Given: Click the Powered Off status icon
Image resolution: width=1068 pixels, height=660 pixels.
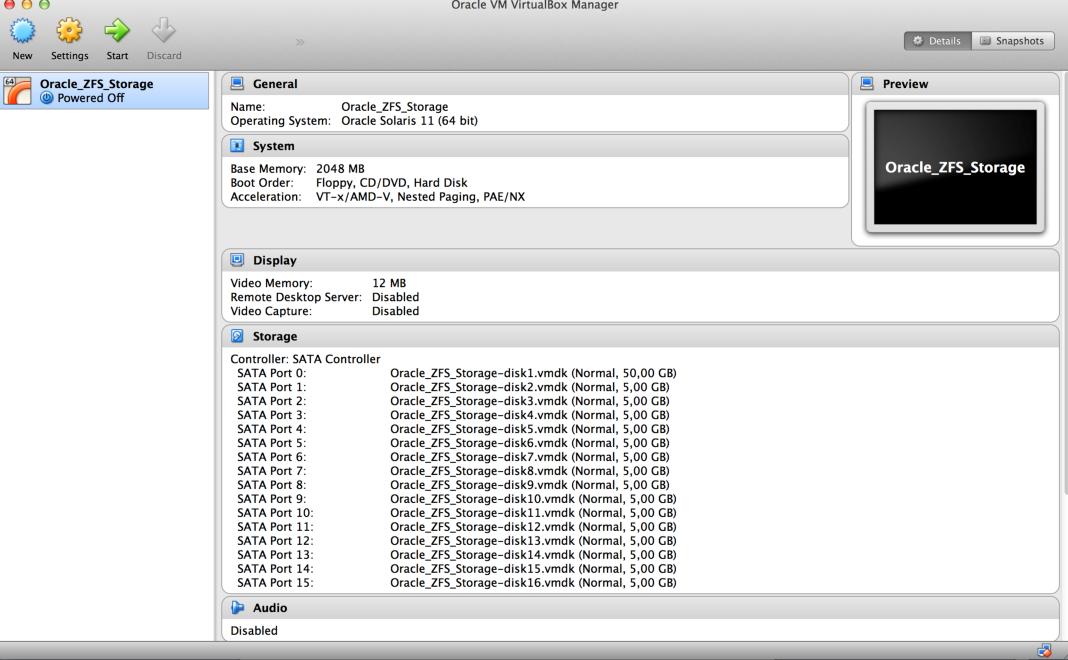Looking at the screenshot, I should tap(46, 98).
